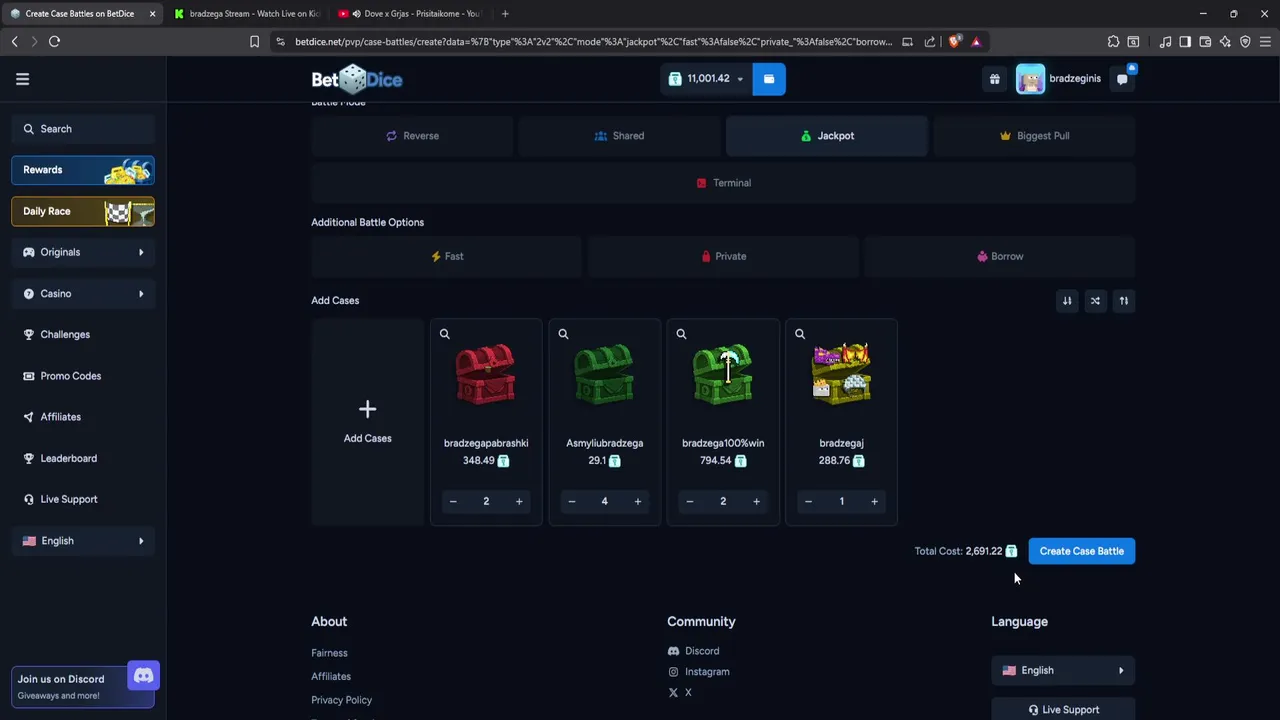The image size is (1280, 720).
Task: Click the BetDice logo
Action: coord(357,79)
